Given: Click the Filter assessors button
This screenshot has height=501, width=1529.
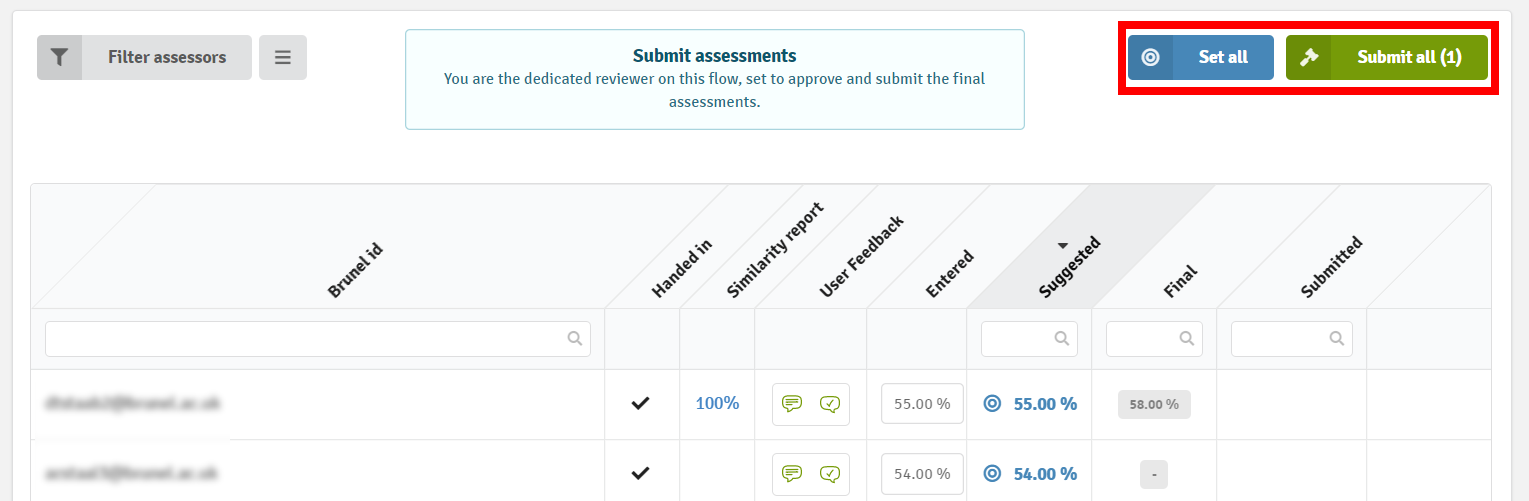Looking at the screenshot, I should (x=166, y=57).
